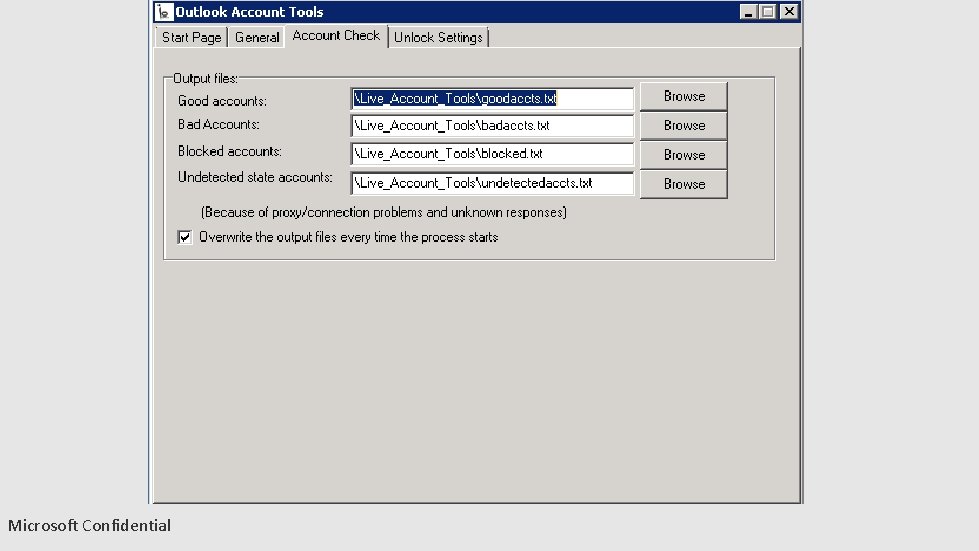Click the 'Outlook Account Tools' title text
979x551 pixels.
[249, 12]
